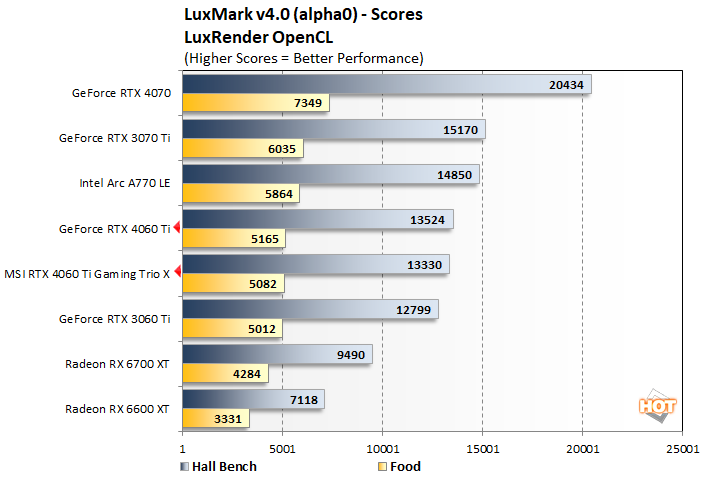
Task: Click the Food legend color swatch
Action: [382, 466]
